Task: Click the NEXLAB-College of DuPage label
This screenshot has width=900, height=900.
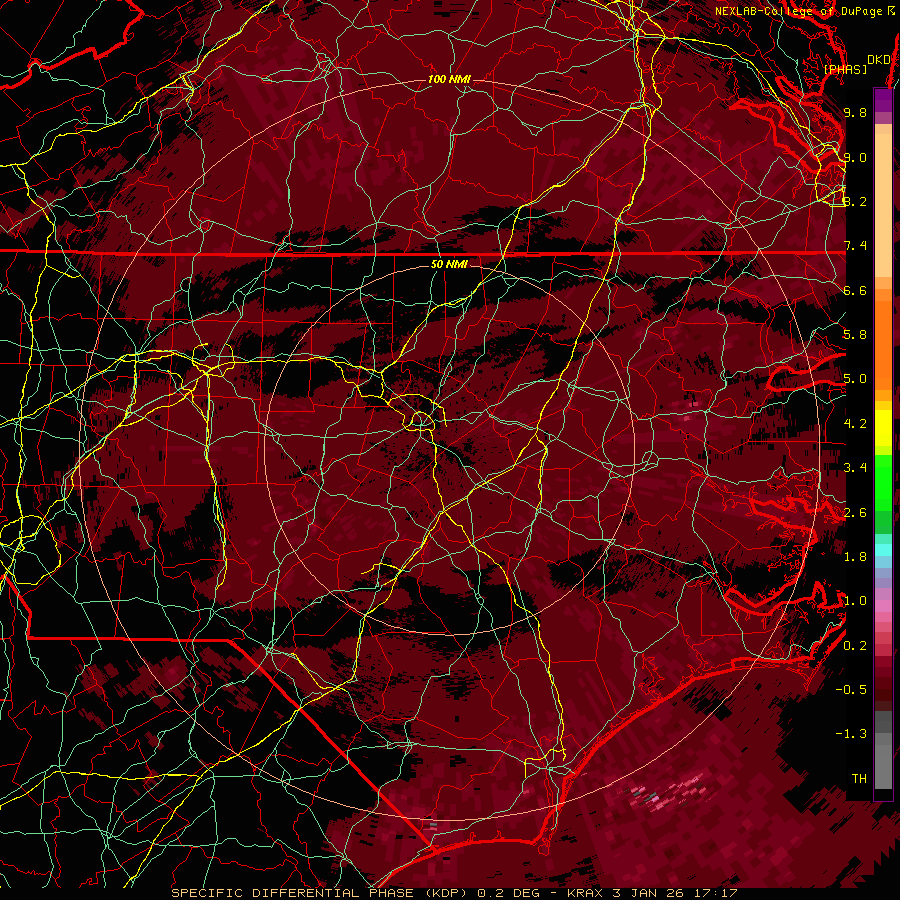Action: pyautogui.click(x=804, y=11)
